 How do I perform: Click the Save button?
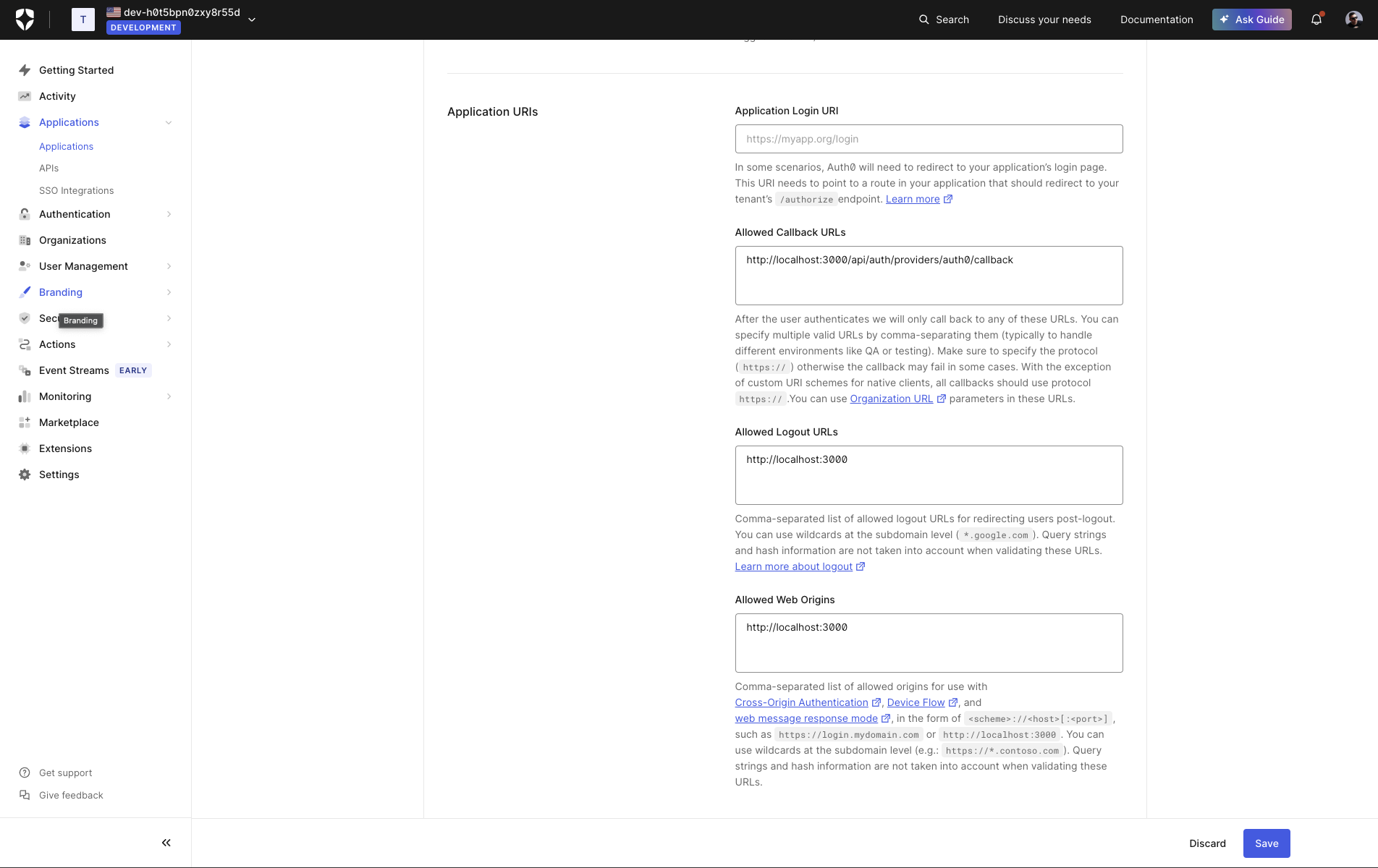pyautogui.click(x=1267, y=843)
